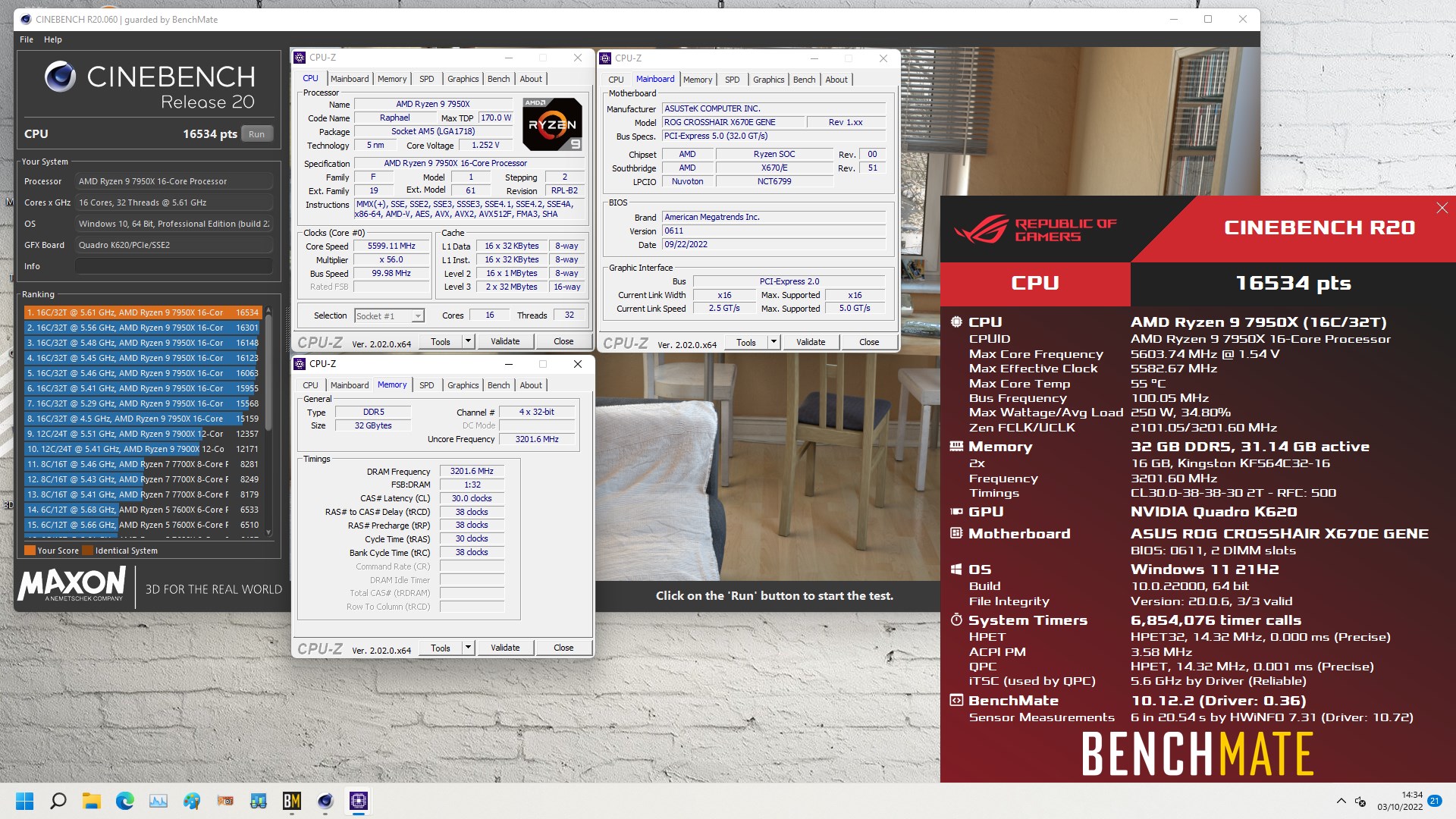Open Bench tab in CPU-Z CPU window
This screenshot has height=819, width=1456.
coord(498,79)
